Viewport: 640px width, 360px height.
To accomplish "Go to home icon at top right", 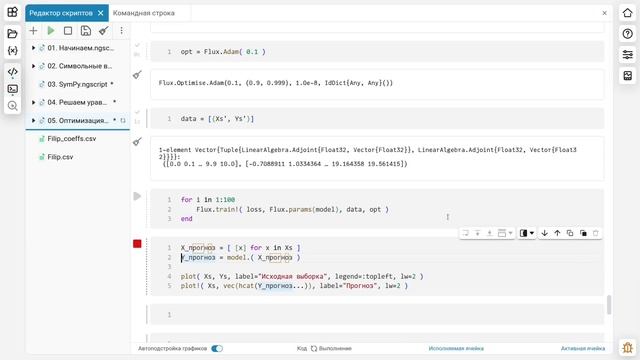I will click(x=627, y=13).
